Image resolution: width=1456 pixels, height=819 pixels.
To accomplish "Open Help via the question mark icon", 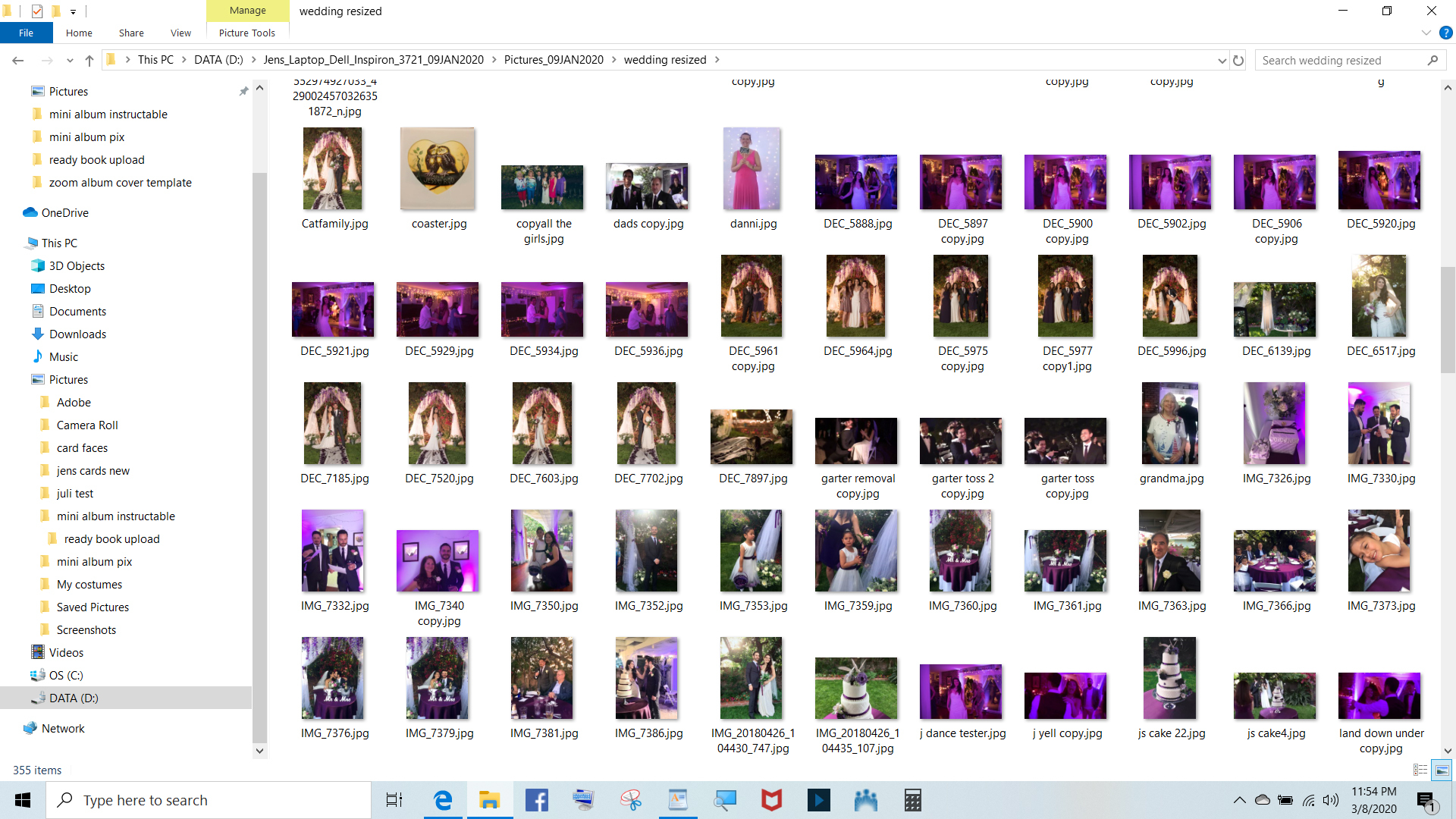I will [x=1445, y=33].
